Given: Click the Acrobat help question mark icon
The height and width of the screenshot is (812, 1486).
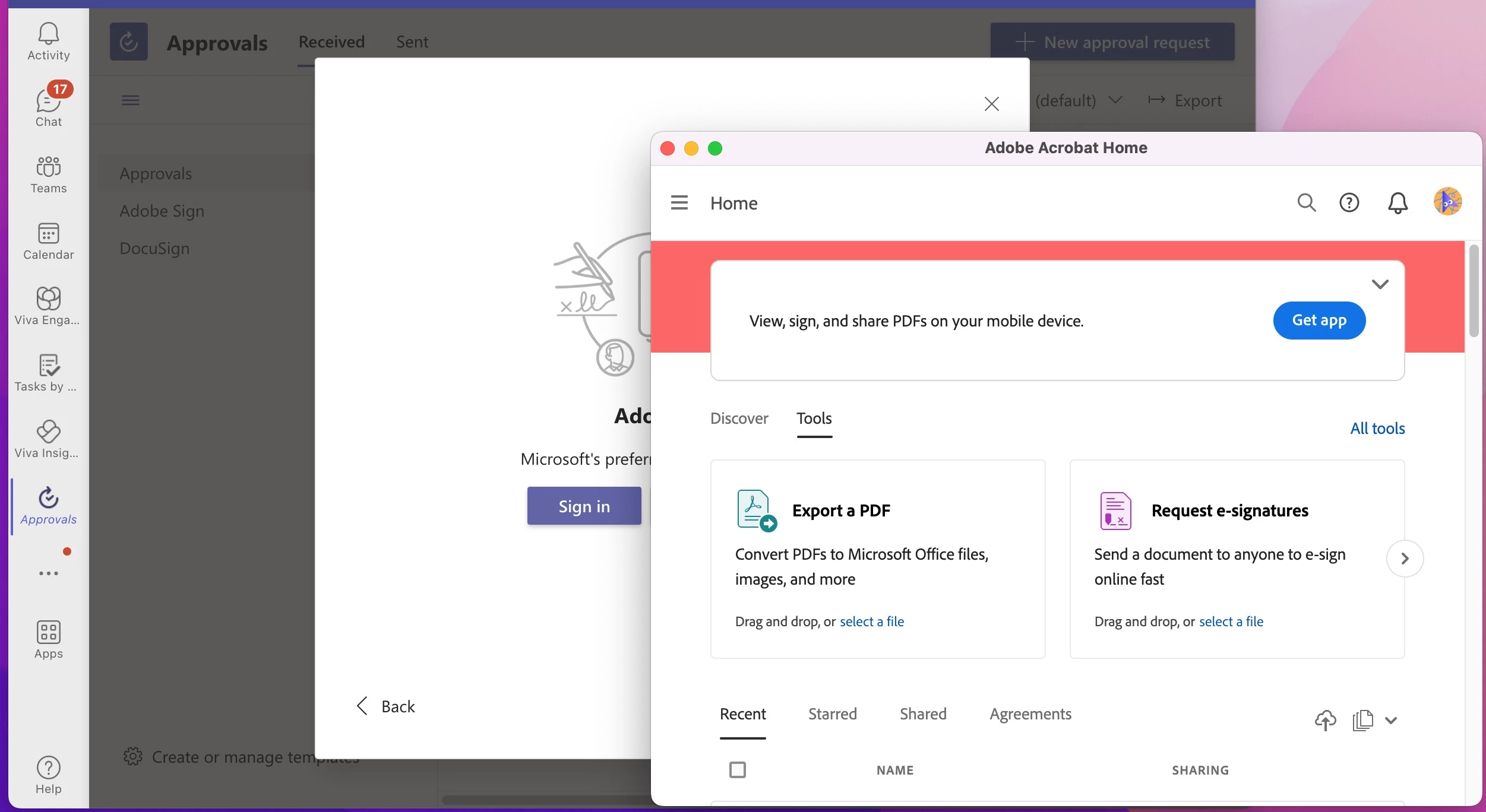Looking at the screenshot, I should [1349, 203].
